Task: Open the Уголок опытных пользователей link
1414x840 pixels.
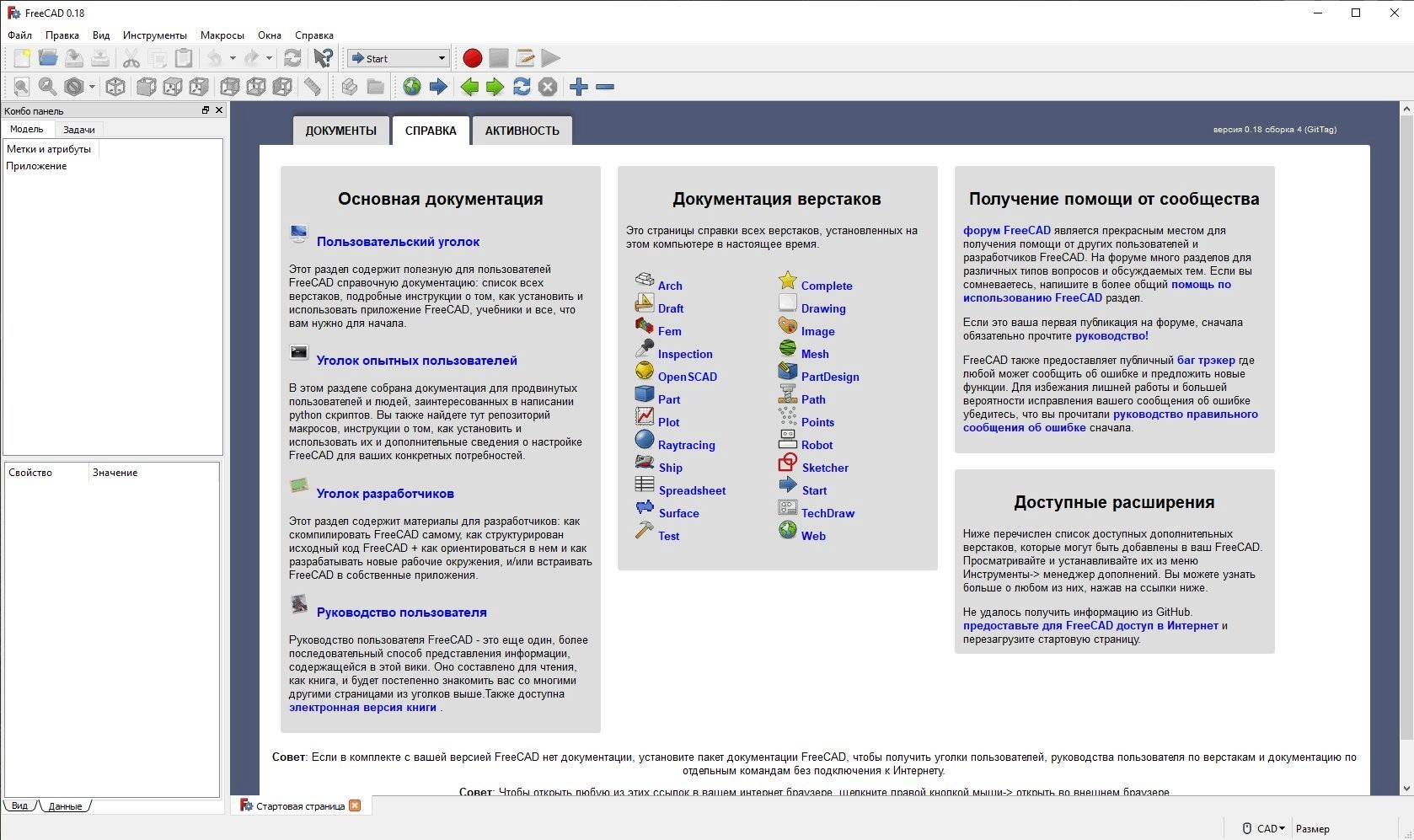Action: 417,361
